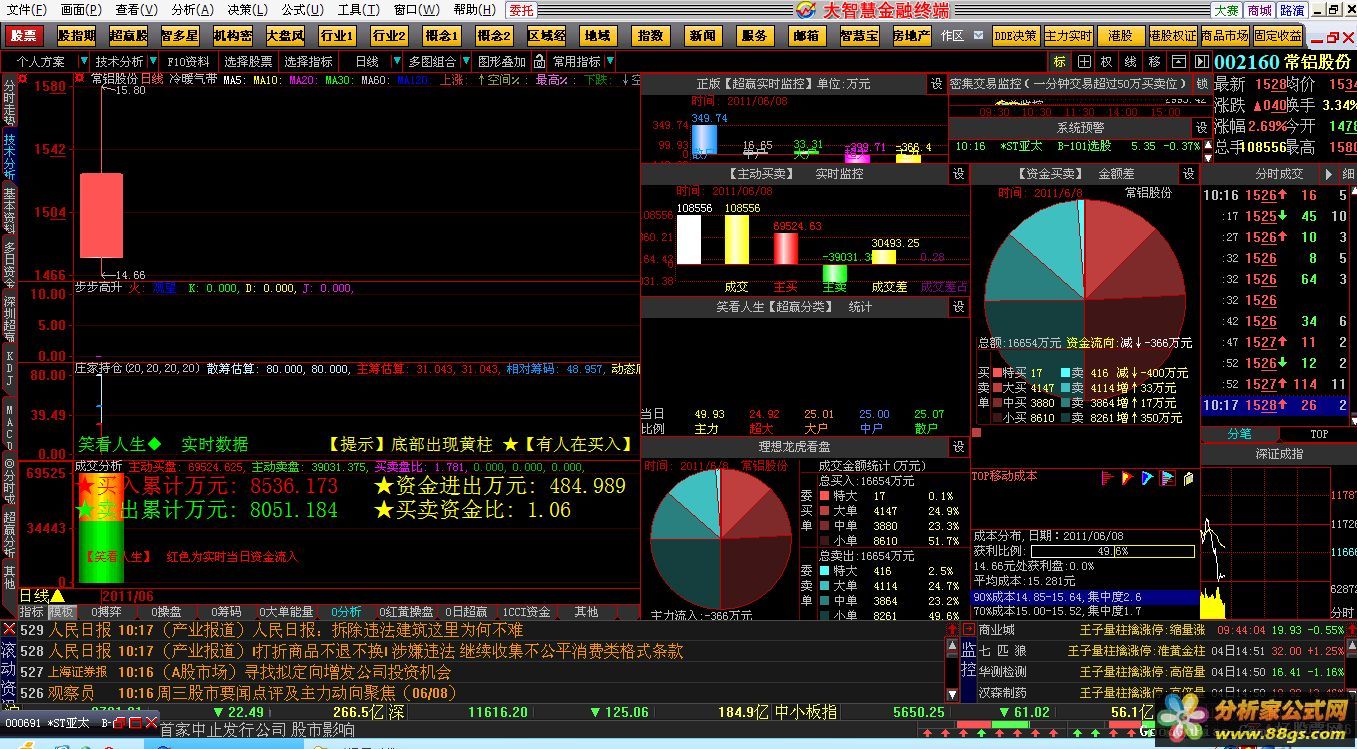The width and height of the screenshot is (1357, 749).
Task: Open the 公式(U) menu
Action: 301,10
